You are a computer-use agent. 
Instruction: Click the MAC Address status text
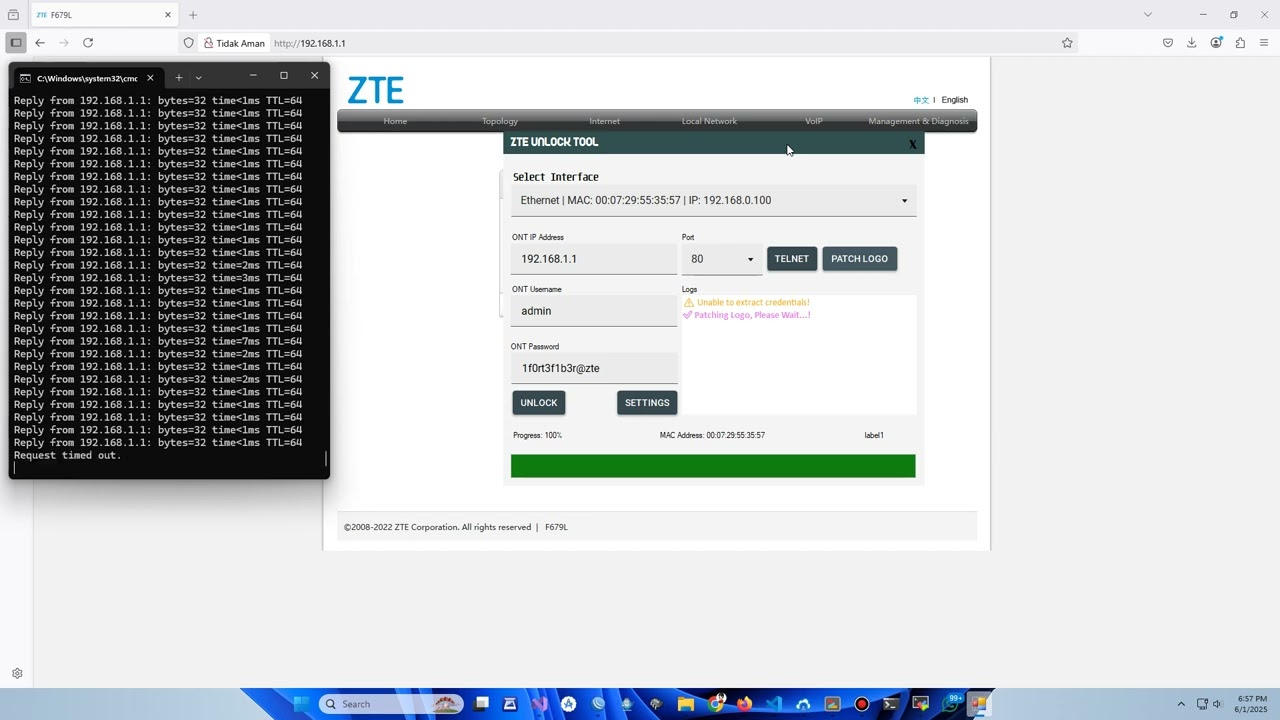[712, 436]
